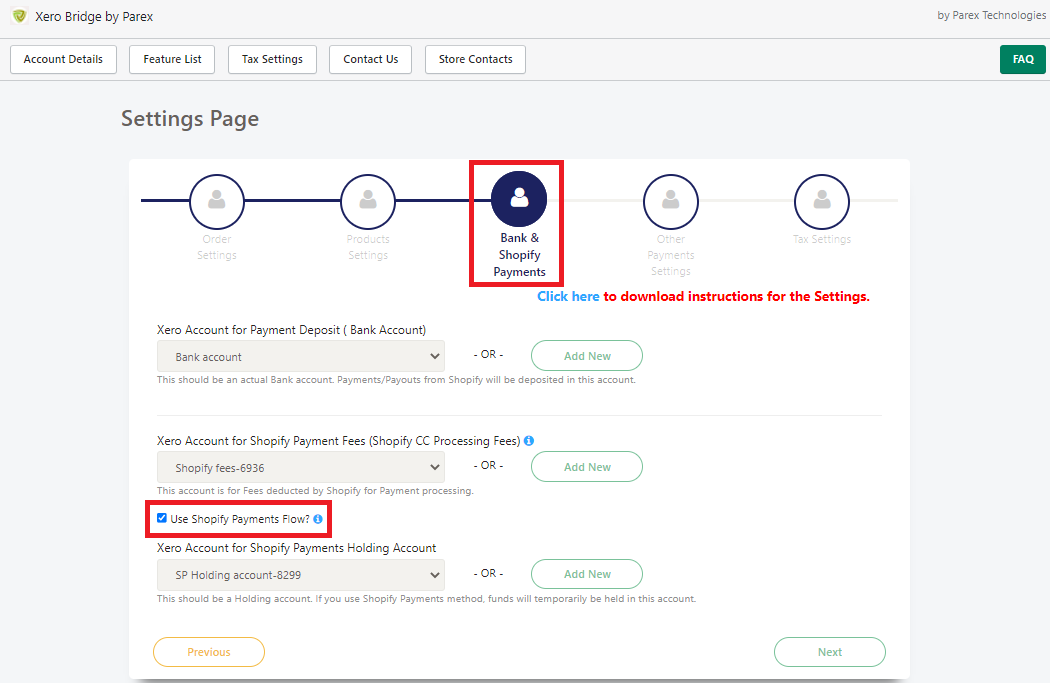Open the SP Holding account-8299 dropdown

pyautogui.click(x=300, y=574)
